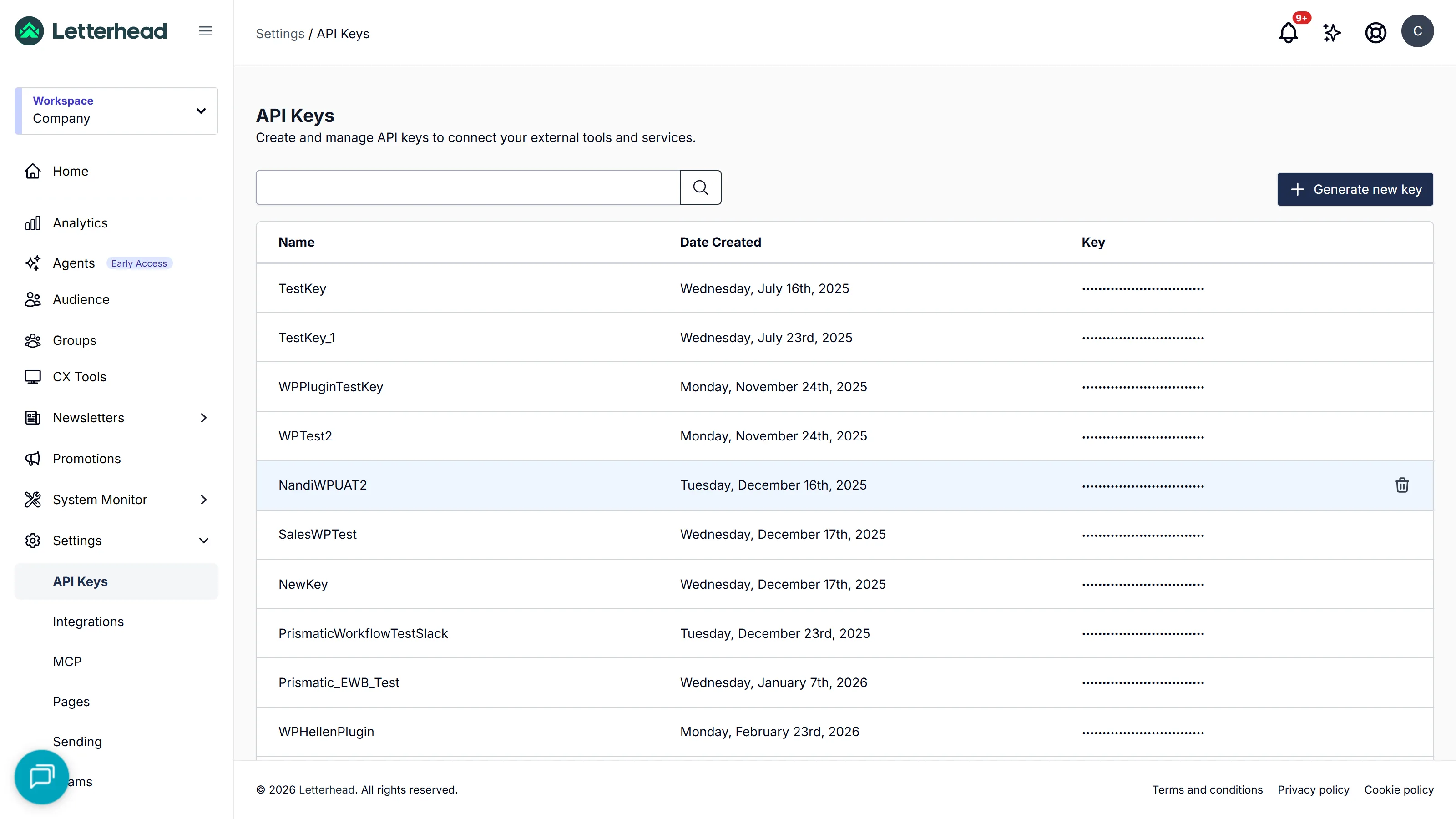This screenshot has height=819, width=1456.
Task: Click the Audience people icon
Action: (33, 299)
